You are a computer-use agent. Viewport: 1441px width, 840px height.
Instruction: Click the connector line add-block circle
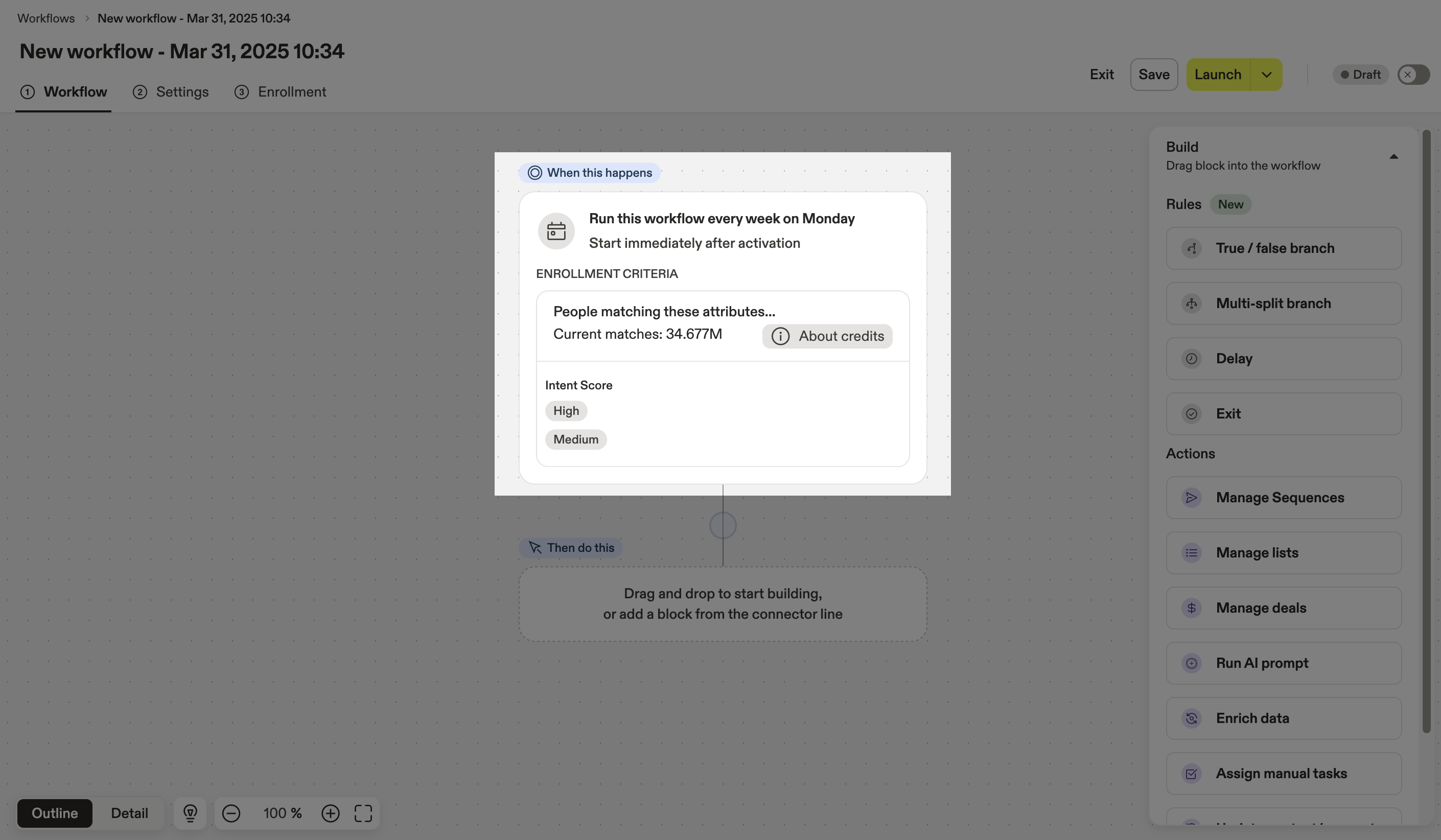[723, 525]
